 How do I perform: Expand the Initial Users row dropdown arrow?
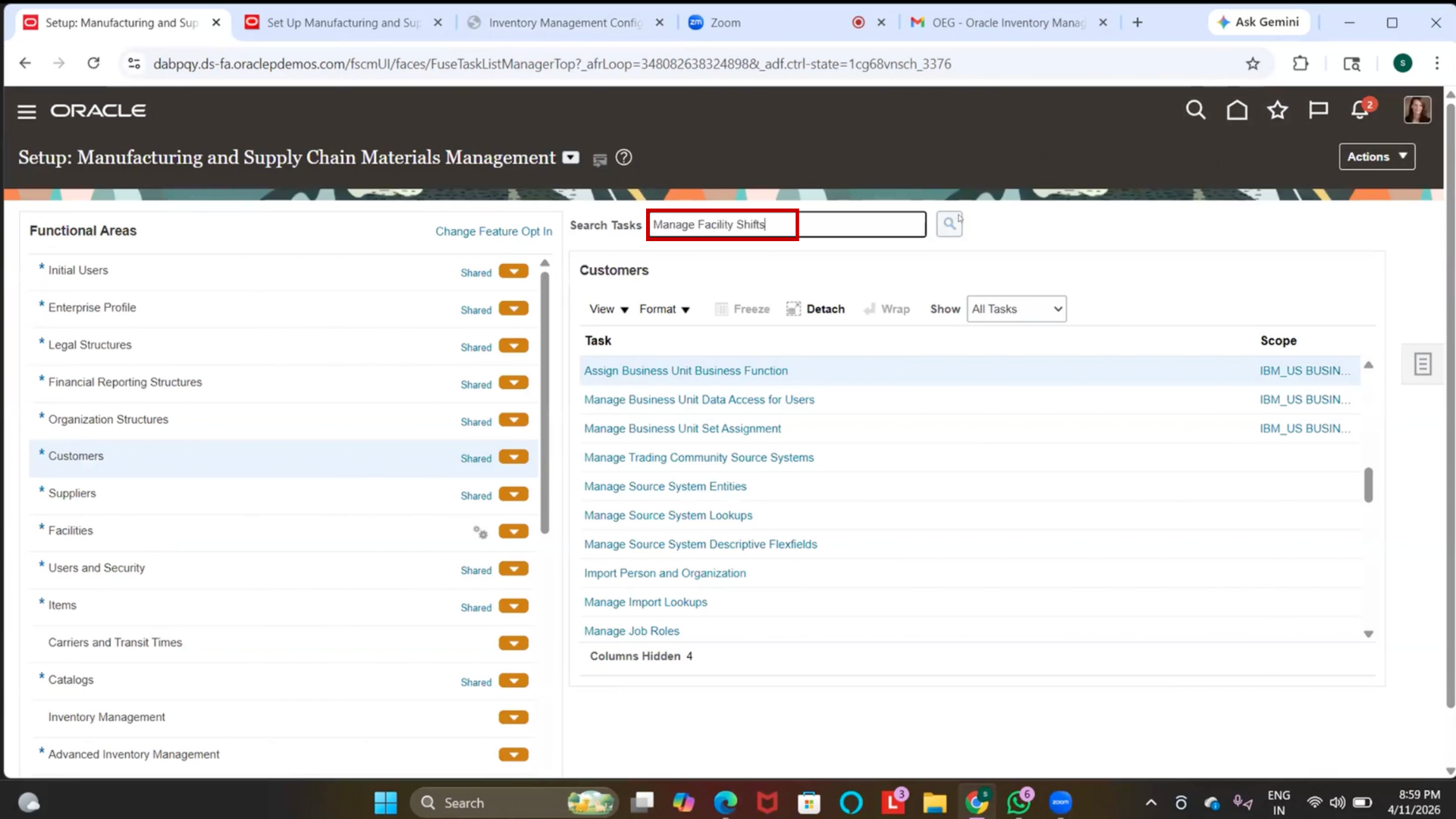pyautogui.click(x=513, y=271)
